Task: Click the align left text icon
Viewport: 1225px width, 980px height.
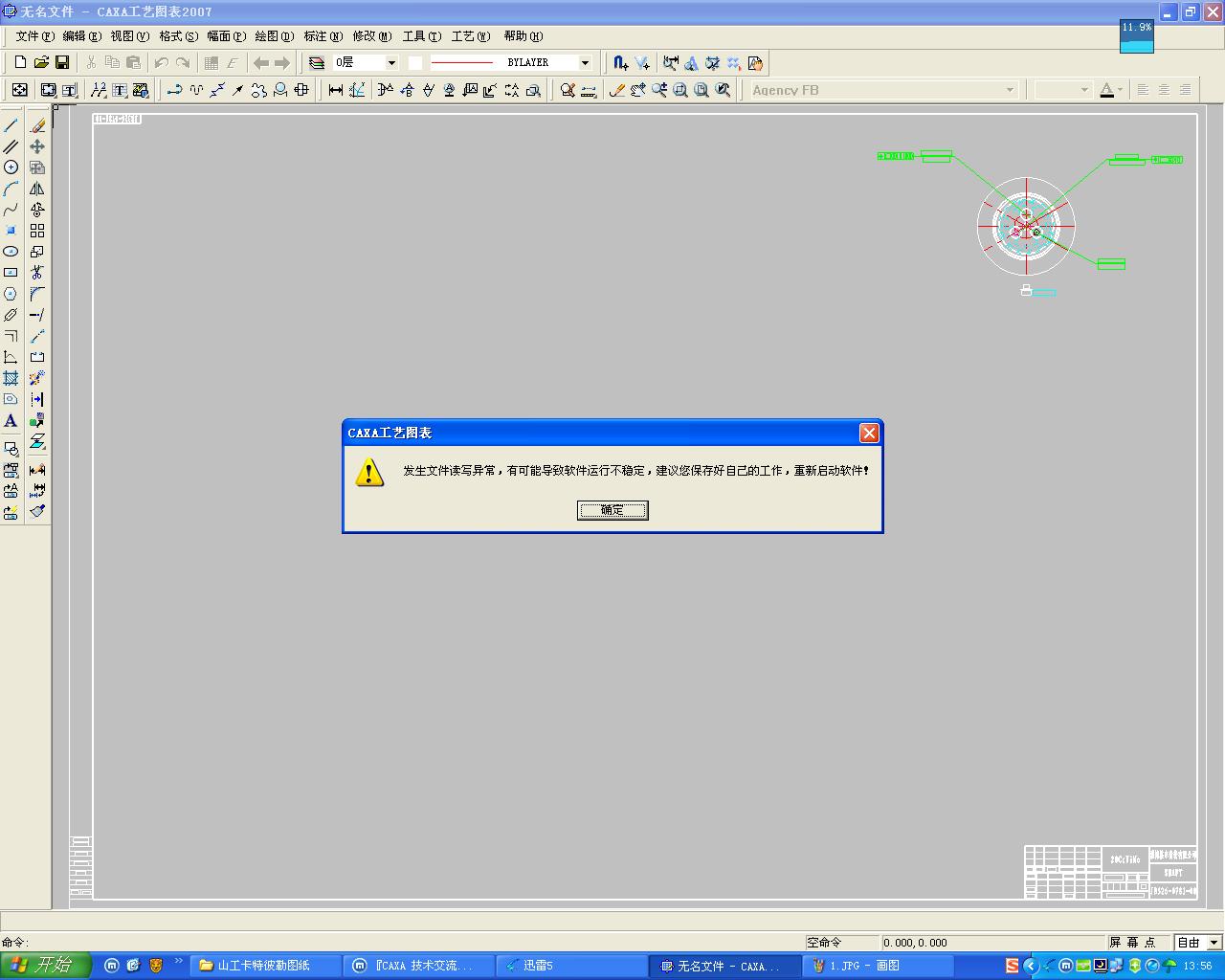Action: click(x=1143, y=90)
